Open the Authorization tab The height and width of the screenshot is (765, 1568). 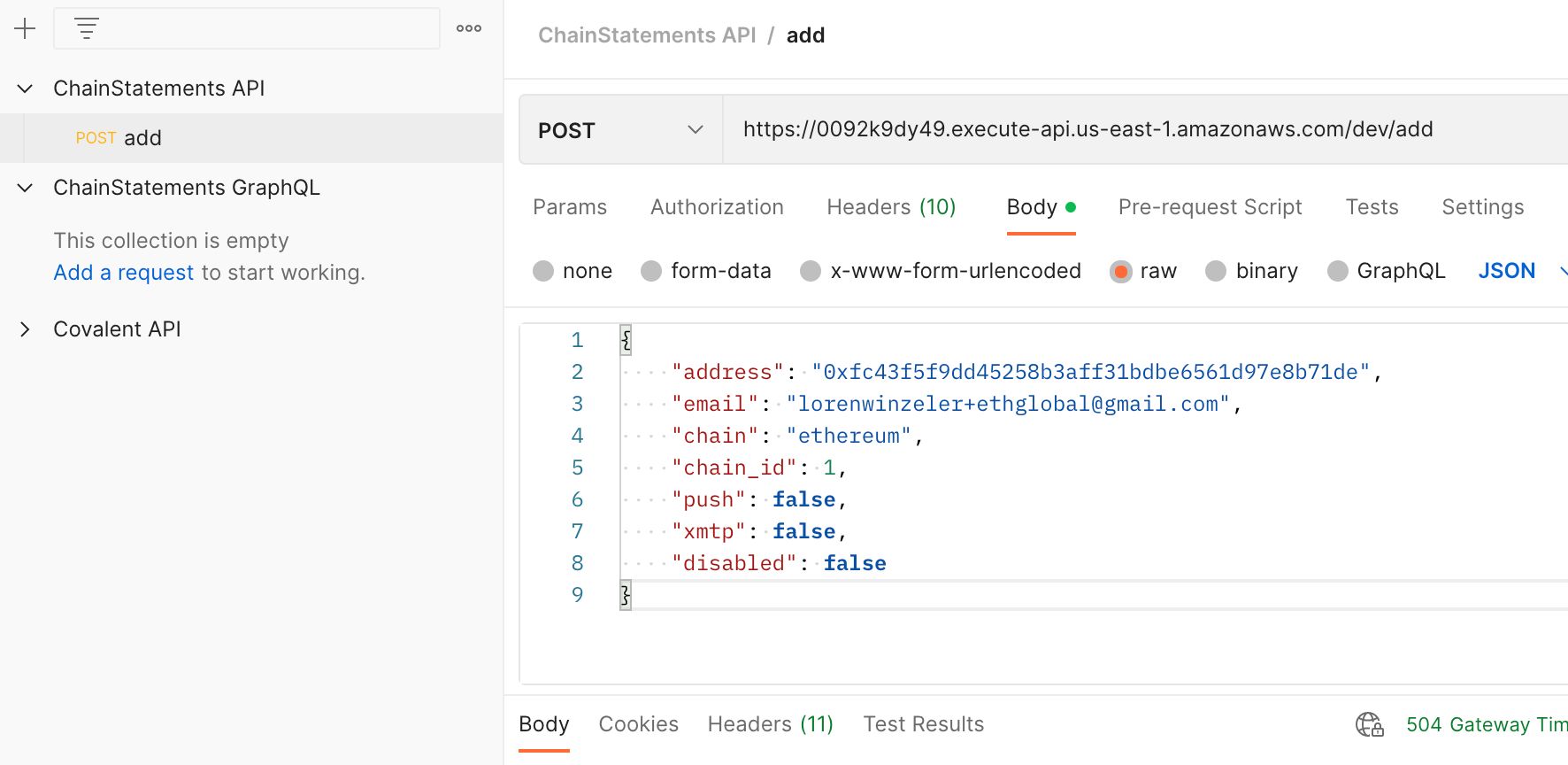click(717, 207)
